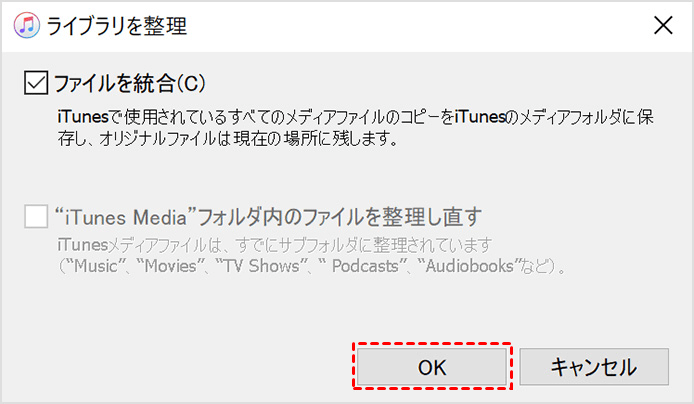
Task: Click the word "Podcasts" in grey text
Action: [x=365, y=266]
